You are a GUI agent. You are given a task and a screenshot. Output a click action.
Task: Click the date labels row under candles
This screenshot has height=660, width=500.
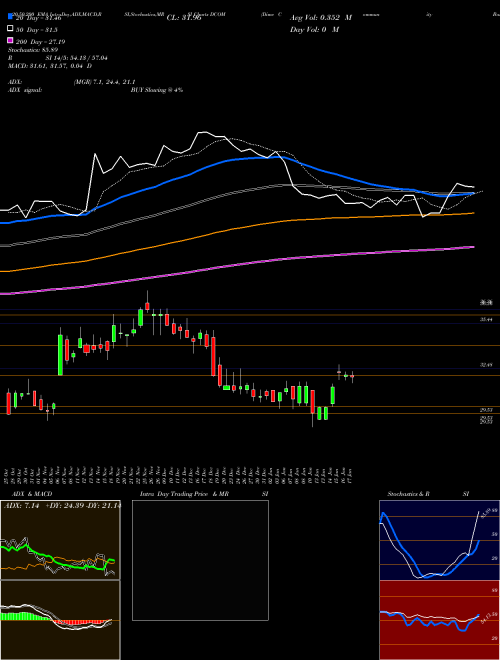pyautogui.click(x=179, y=475)
